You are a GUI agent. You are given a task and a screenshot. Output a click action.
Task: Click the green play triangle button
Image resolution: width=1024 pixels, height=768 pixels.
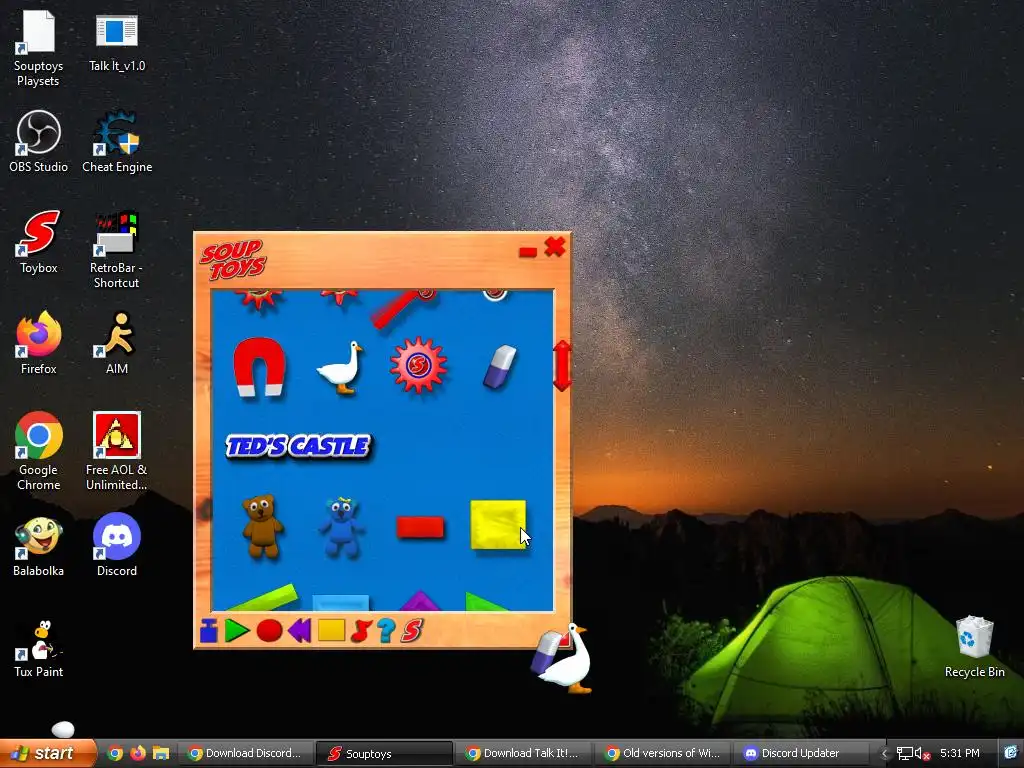tap(236, 631)
